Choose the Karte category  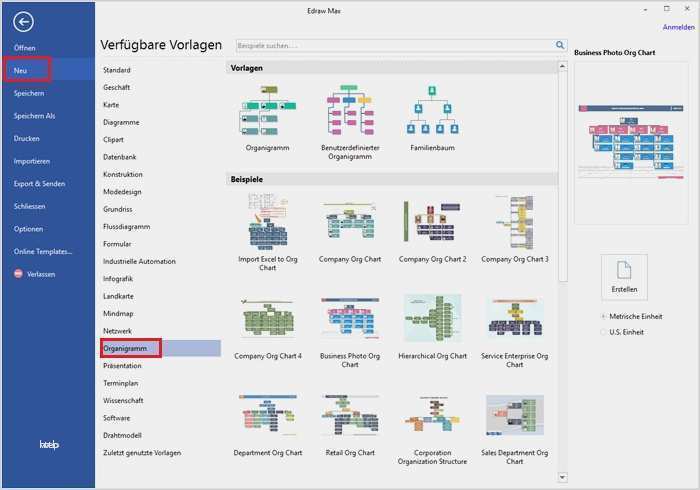(x=111, y=105)
